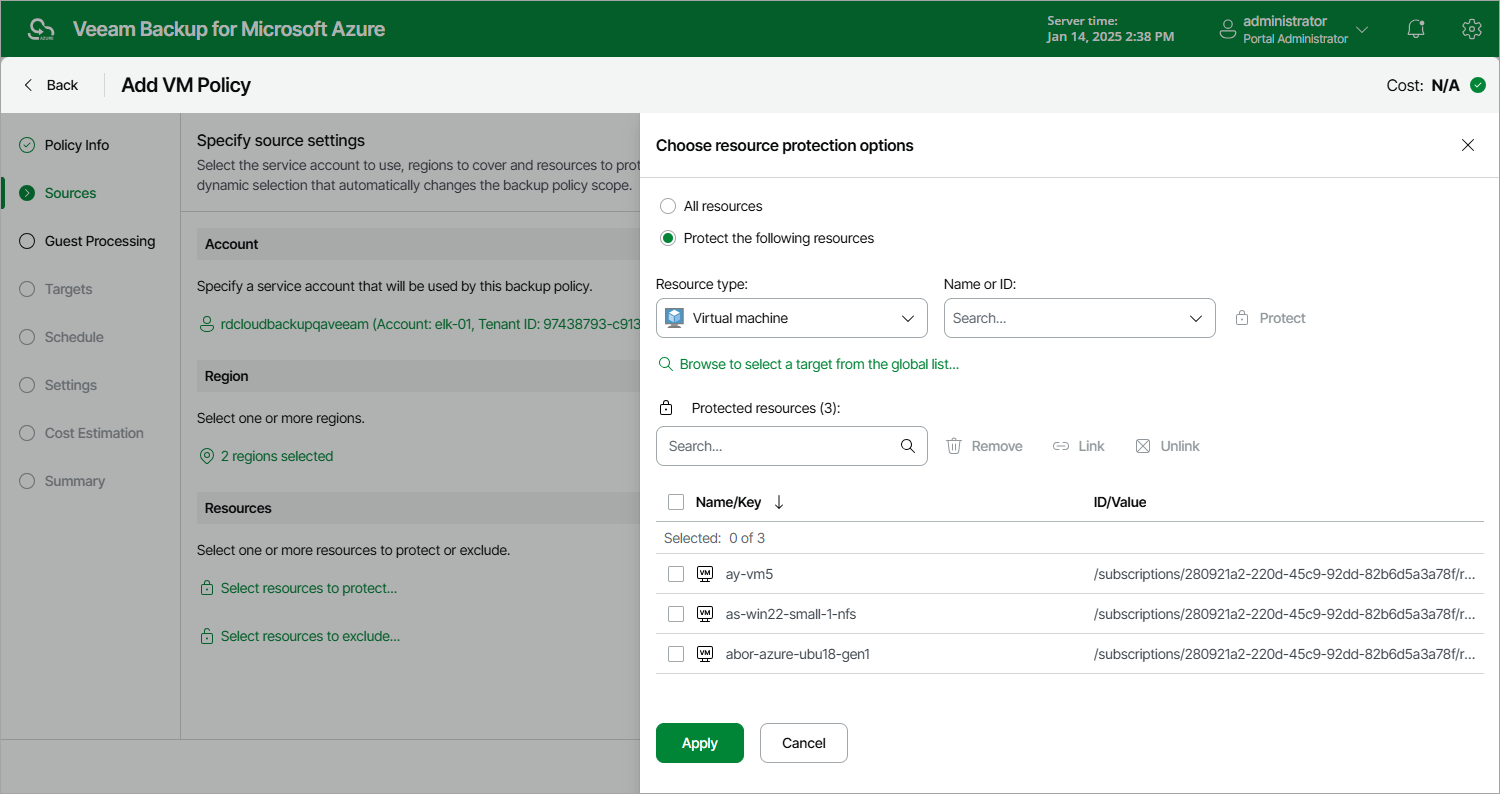
Task: Close the resource protection options panel
Action: (x=1468, y=145)
